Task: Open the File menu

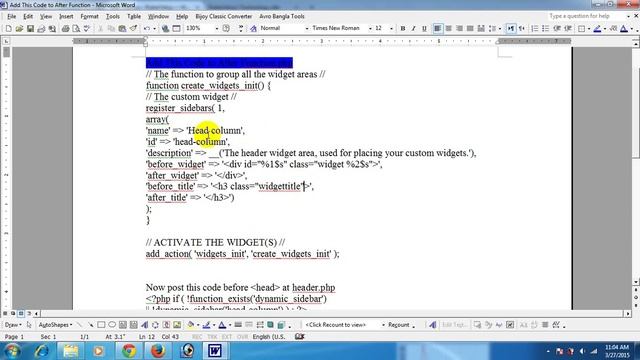Action: [12, 16]
